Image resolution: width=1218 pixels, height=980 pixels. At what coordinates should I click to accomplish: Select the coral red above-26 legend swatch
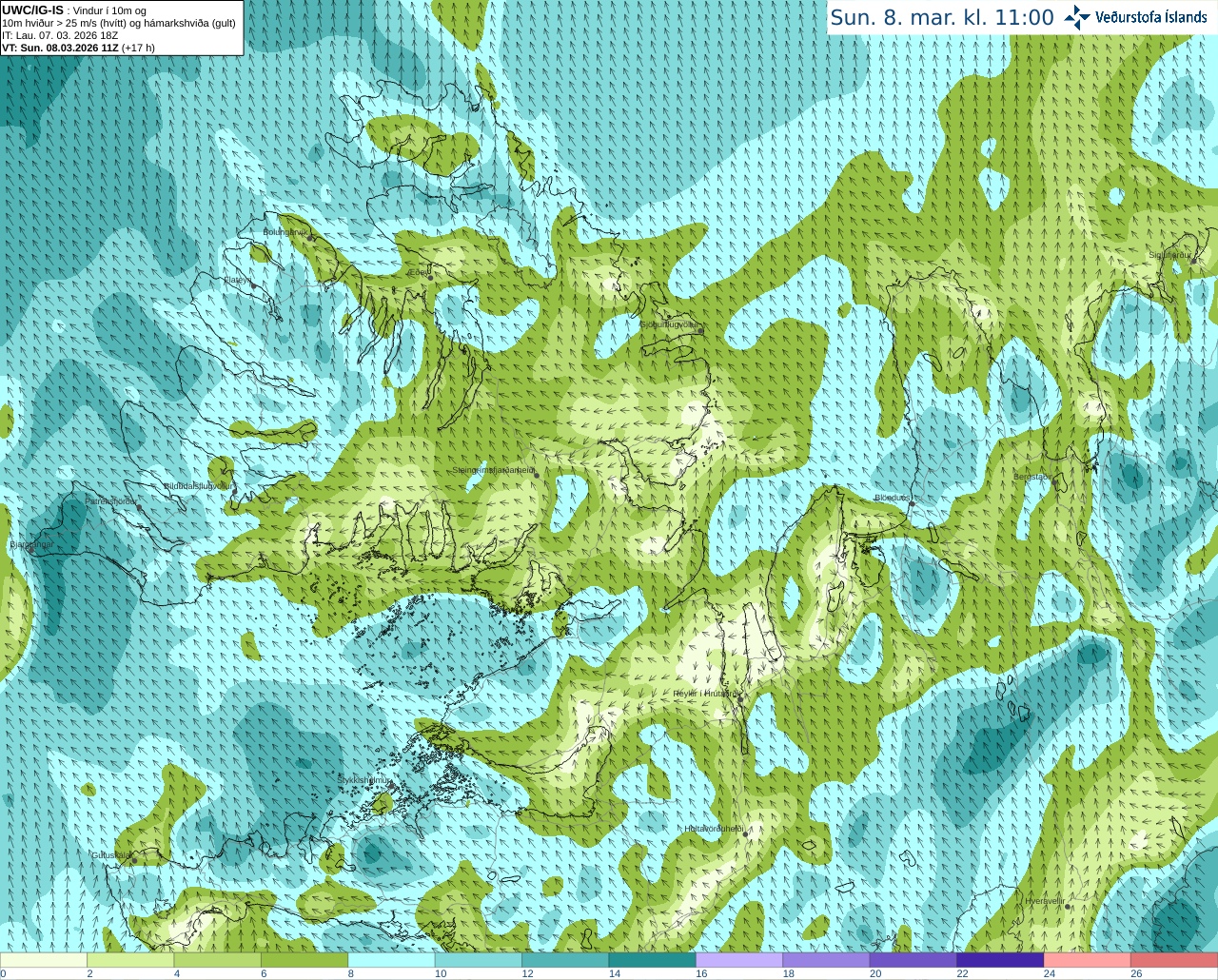(x=1174, y=960)
